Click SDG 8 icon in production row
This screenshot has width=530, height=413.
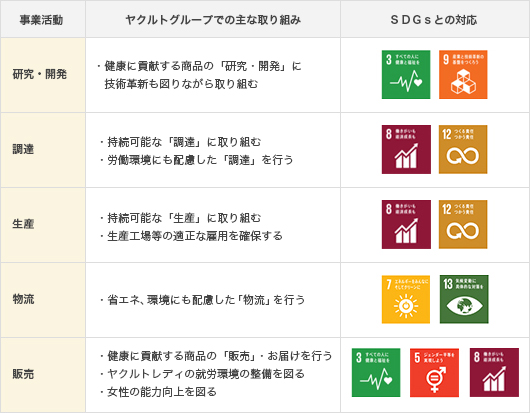pos(406,224)
